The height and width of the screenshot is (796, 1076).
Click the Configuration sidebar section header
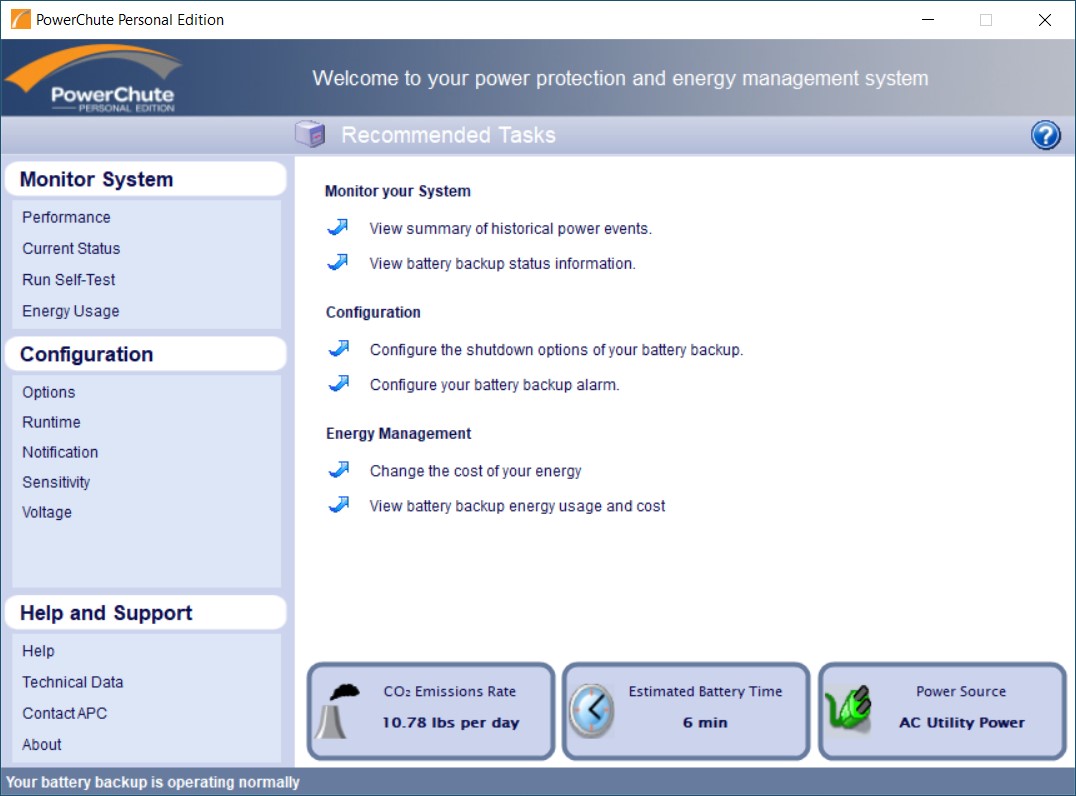click(145, 354)
